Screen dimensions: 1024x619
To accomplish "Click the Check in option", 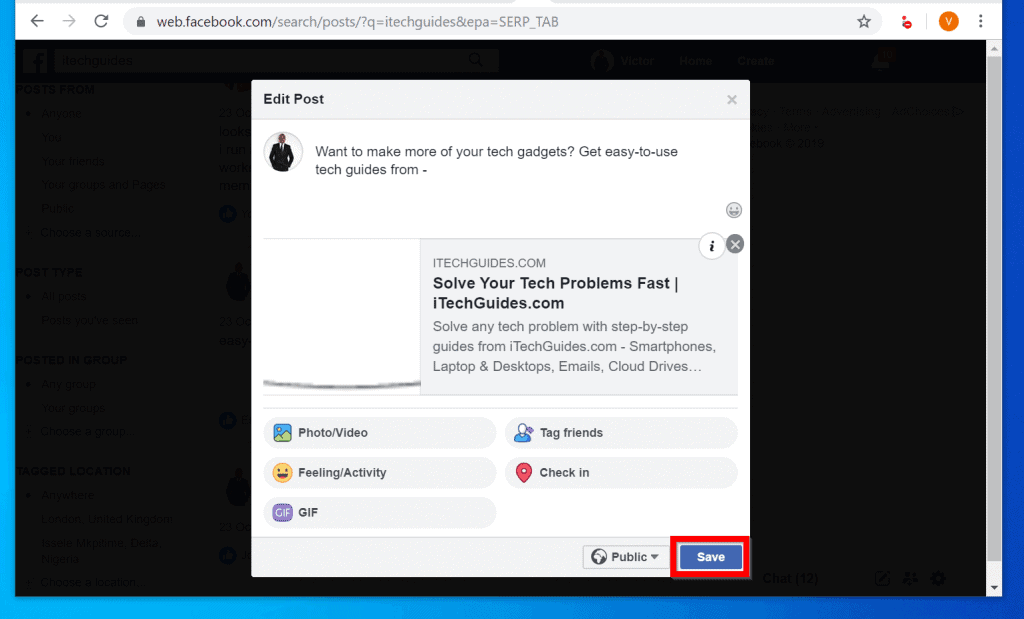I will click(x=621, y=473).
